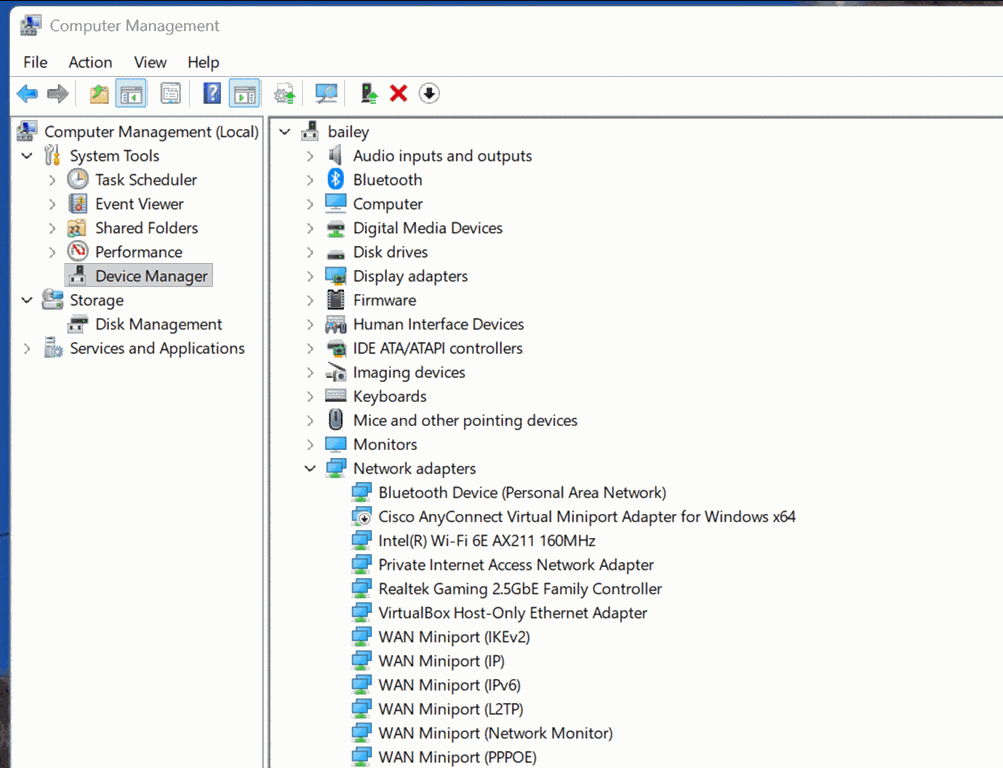Open the View menu
The image size is (1003, 768).
click(150, 62)
